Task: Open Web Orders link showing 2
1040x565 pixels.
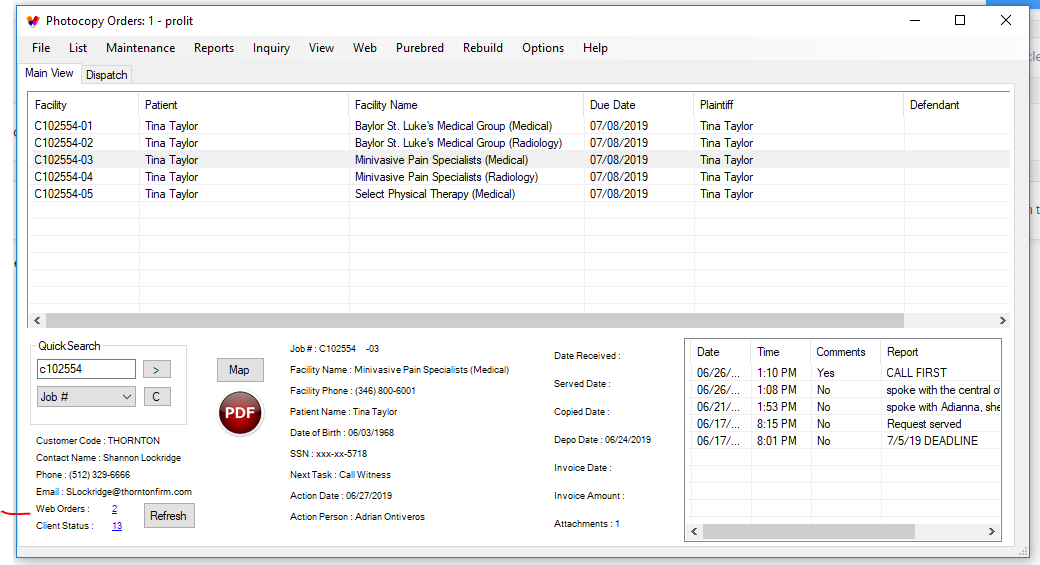Action: [x=114, y=509]
